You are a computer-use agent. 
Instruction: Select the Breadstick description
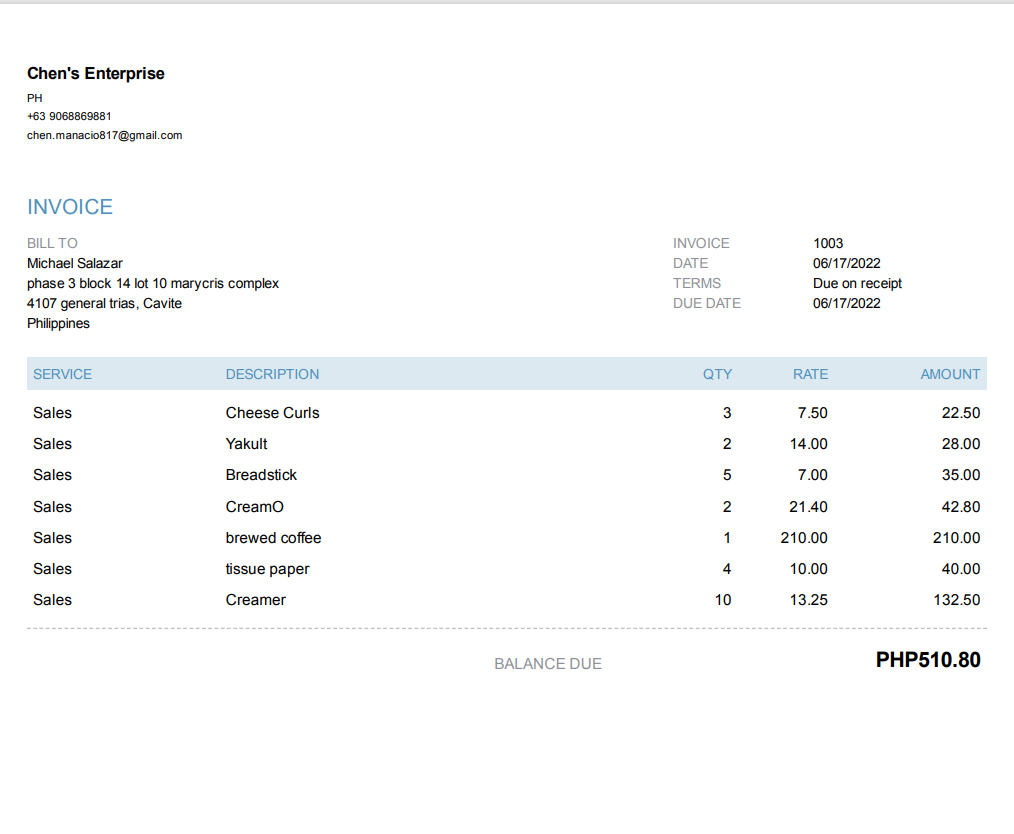click(x=261, y=475)
